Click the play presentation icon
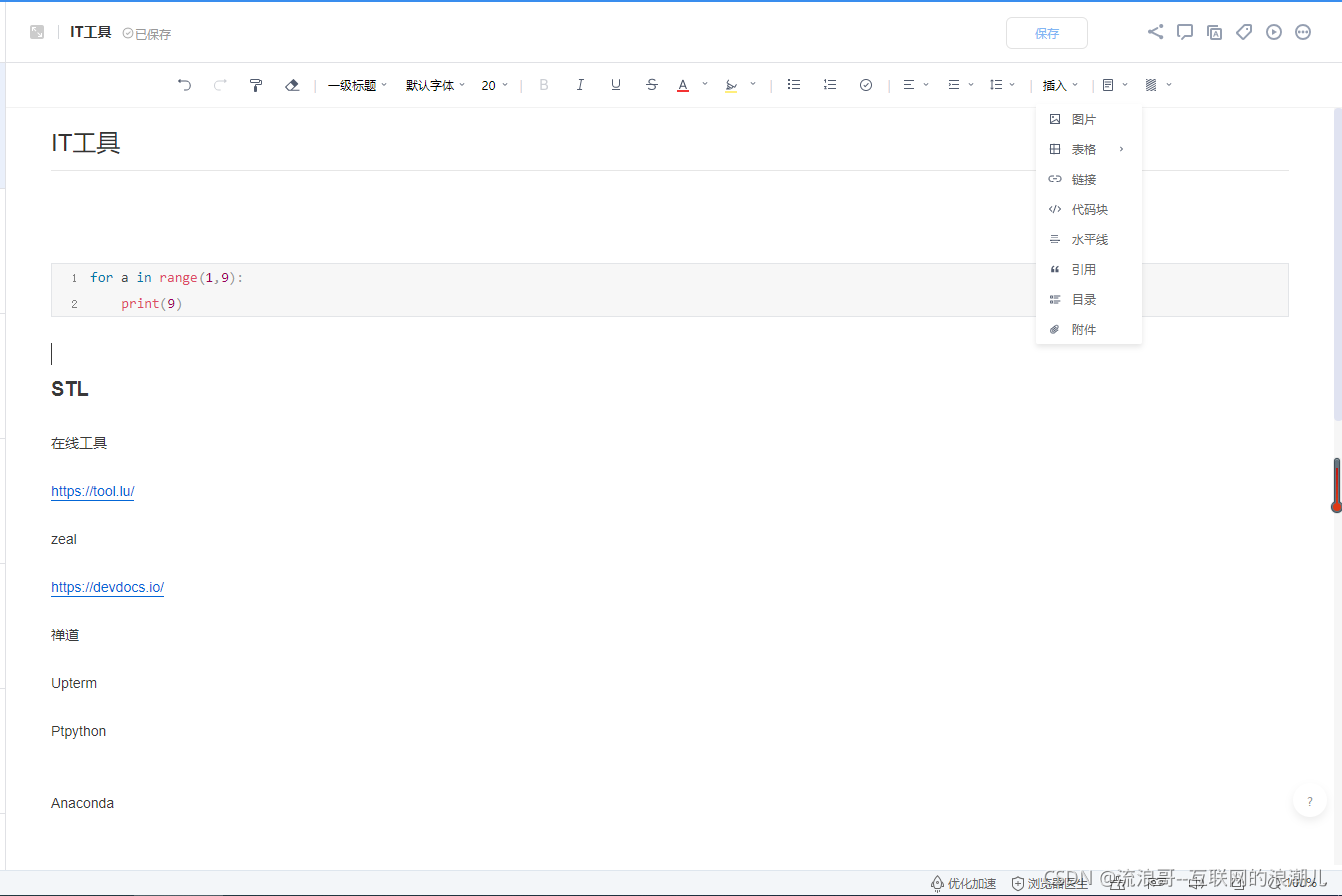This screenshot has height=896, width=1342. coord(1274,32)
